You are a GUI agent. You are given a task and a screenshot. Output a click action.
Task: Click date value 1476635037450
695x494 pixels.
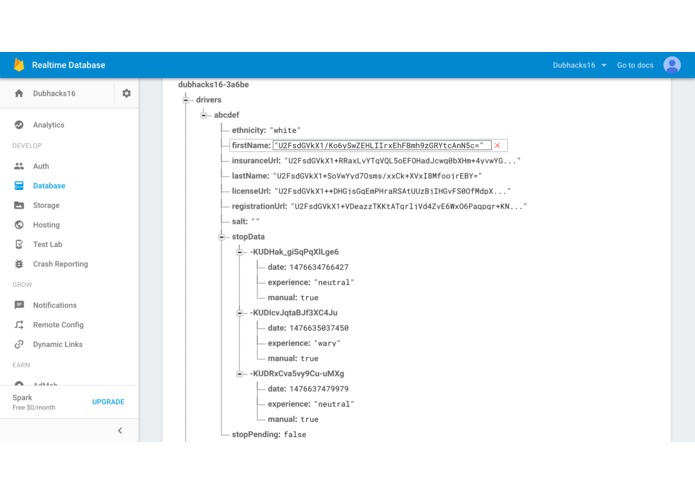click(x=319, y=328)
